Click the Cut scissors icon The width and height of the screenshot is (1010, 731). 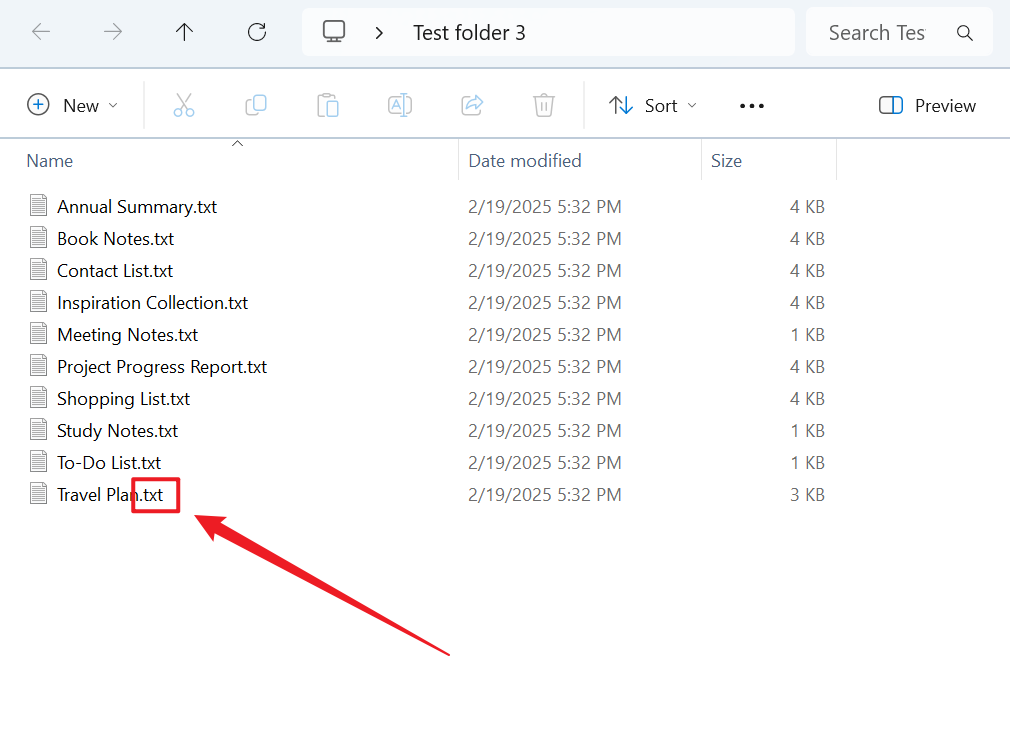tap(184, 105)
